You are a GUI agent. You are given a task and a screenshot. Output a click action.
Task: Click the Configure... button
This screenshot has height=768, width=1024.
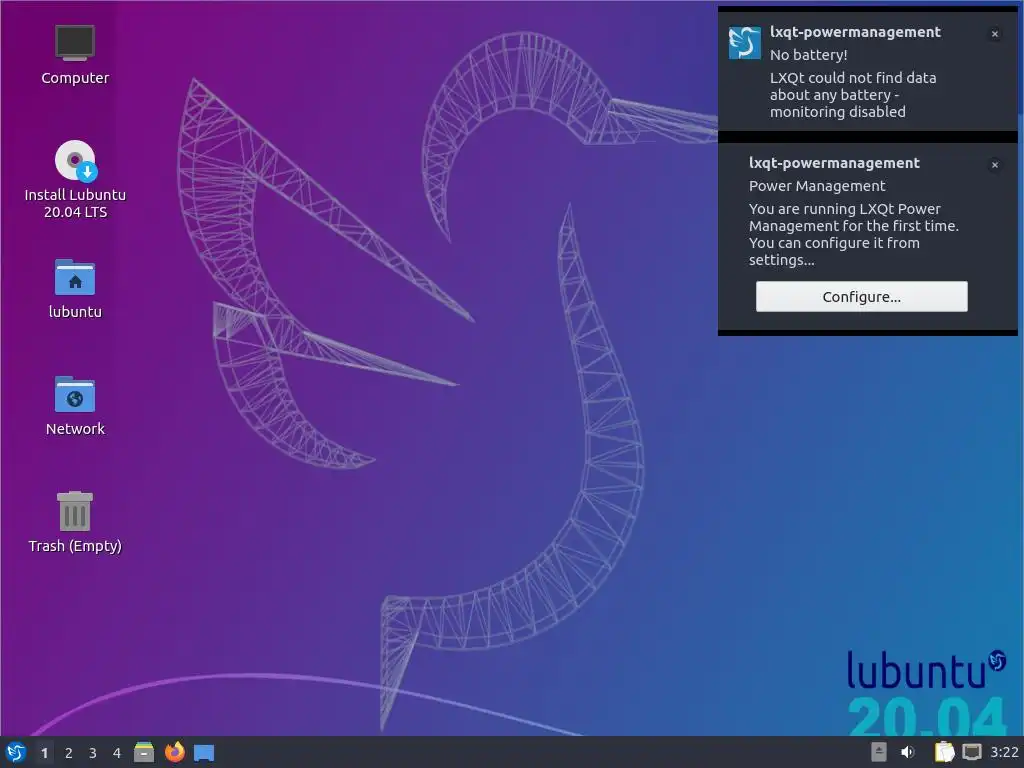861,296
